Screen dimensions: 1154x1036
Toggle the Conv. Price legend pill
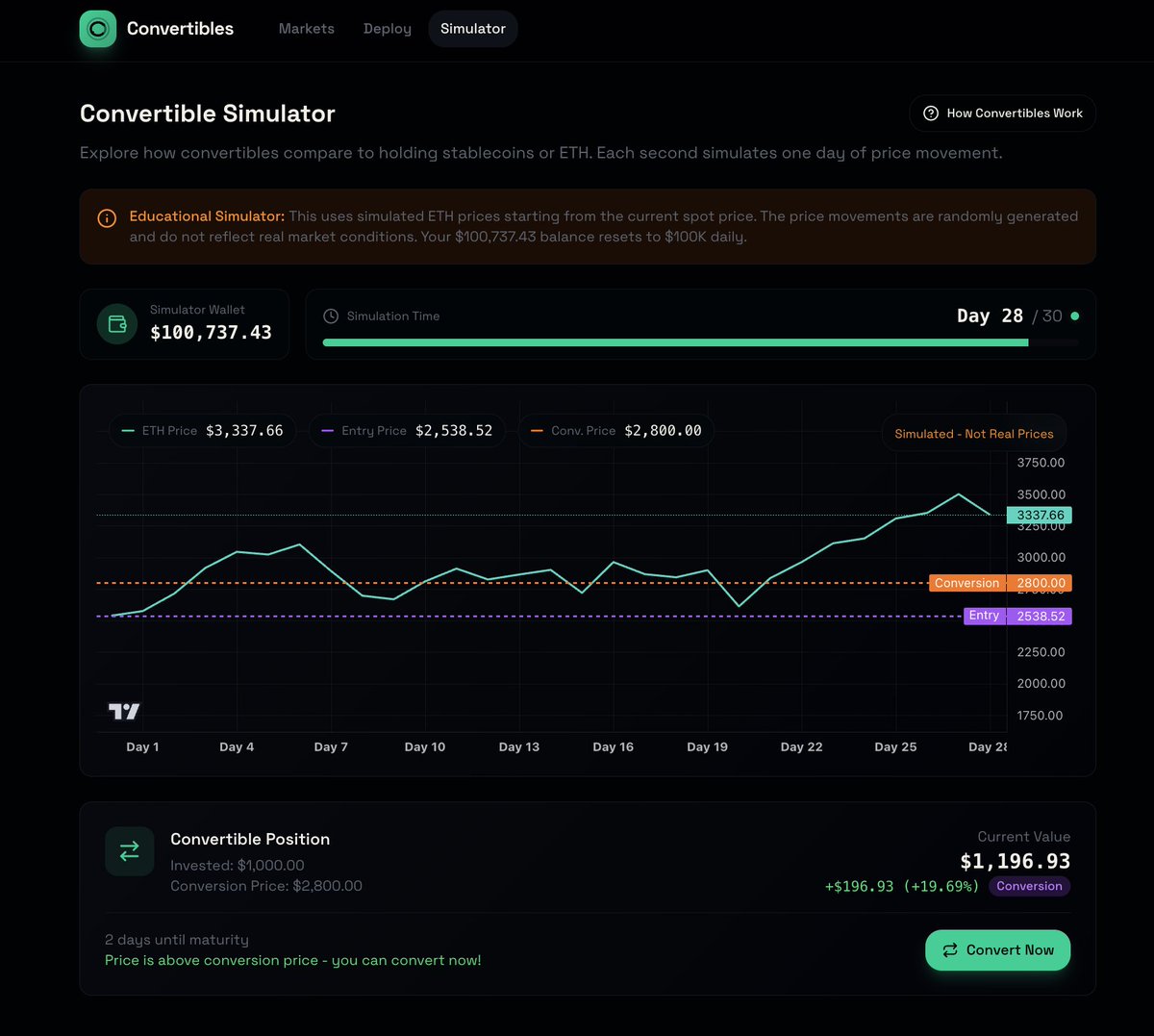616,431
